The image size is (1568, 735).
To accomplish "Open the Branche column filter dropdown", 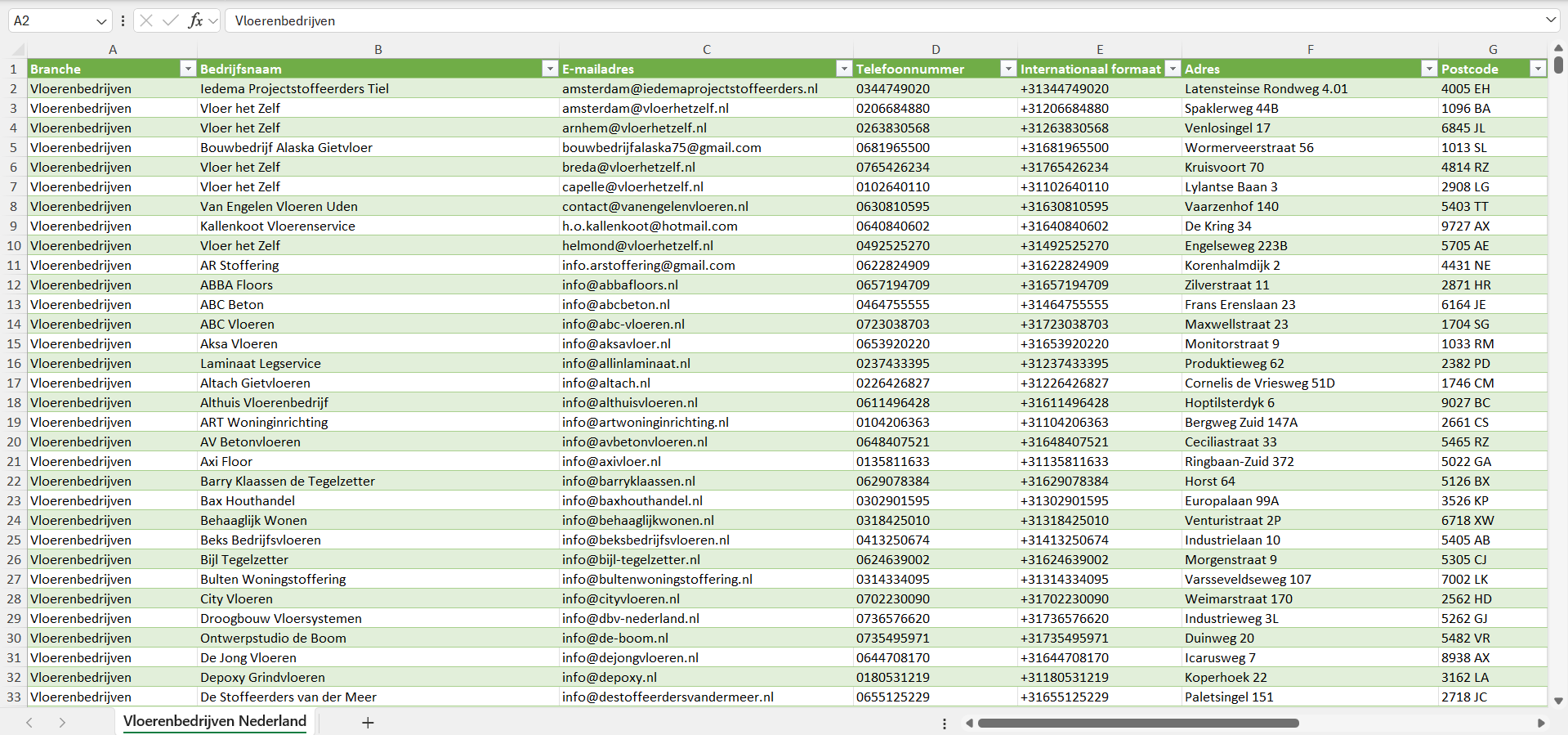I will (188, 69).
